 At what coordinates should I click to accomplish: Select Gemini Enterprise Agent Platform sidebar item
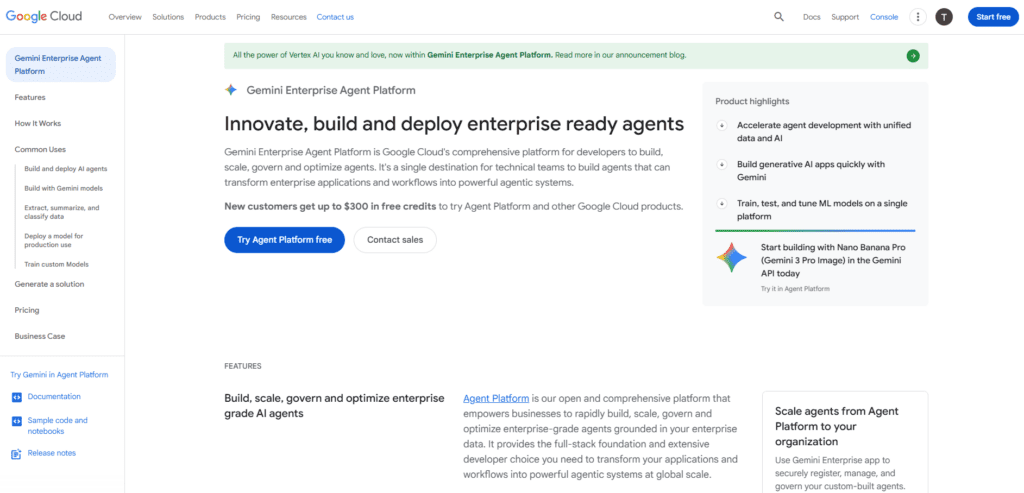pos(61,65)
